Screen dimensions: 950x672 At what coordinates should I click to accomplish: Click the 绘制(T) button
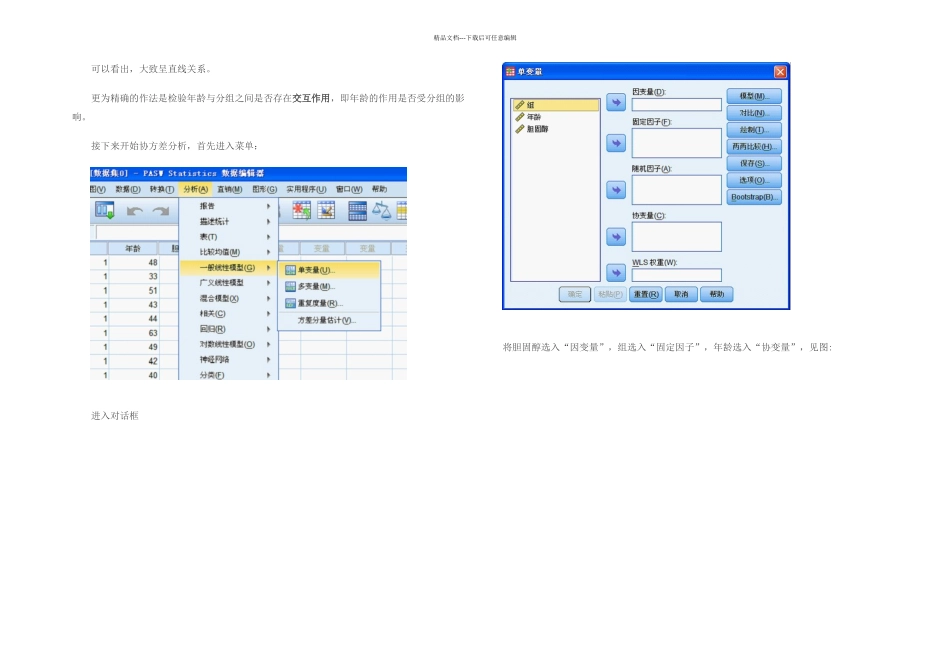754,130
